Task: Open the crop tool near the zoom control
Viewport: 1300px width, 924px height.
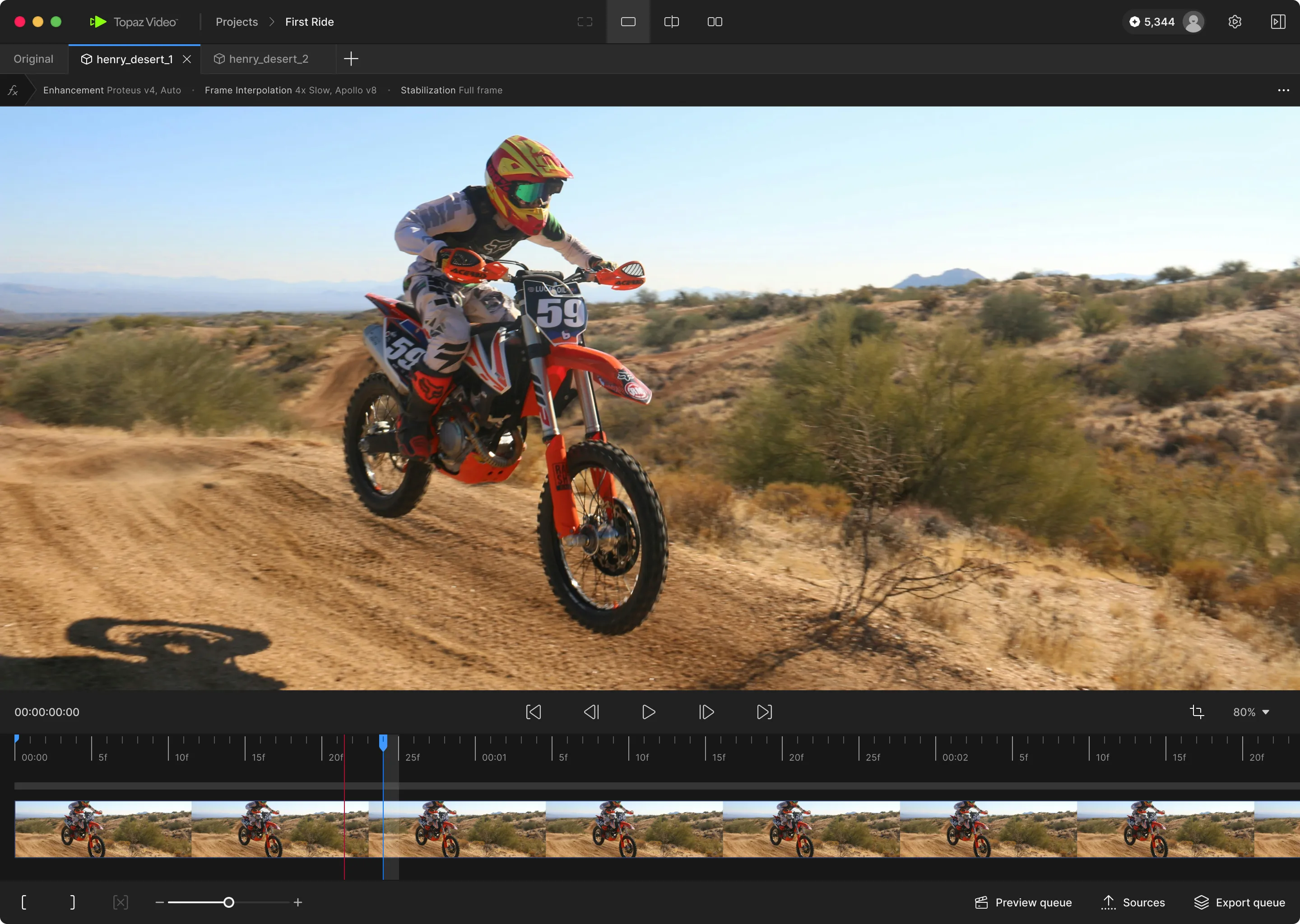Action: coord(1197,712)
